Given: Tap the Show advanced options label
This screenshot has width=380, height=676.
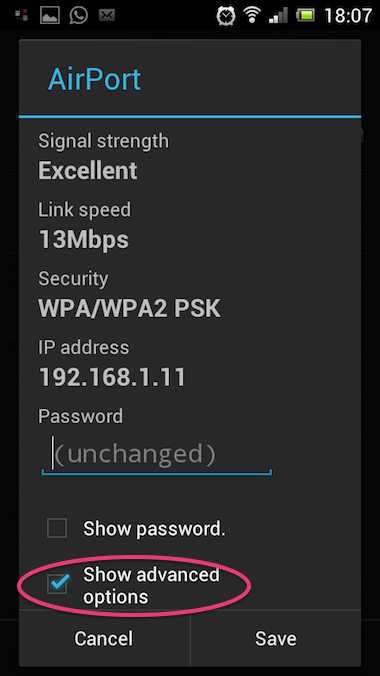Looking at the screenshot, I should (151, 586).
